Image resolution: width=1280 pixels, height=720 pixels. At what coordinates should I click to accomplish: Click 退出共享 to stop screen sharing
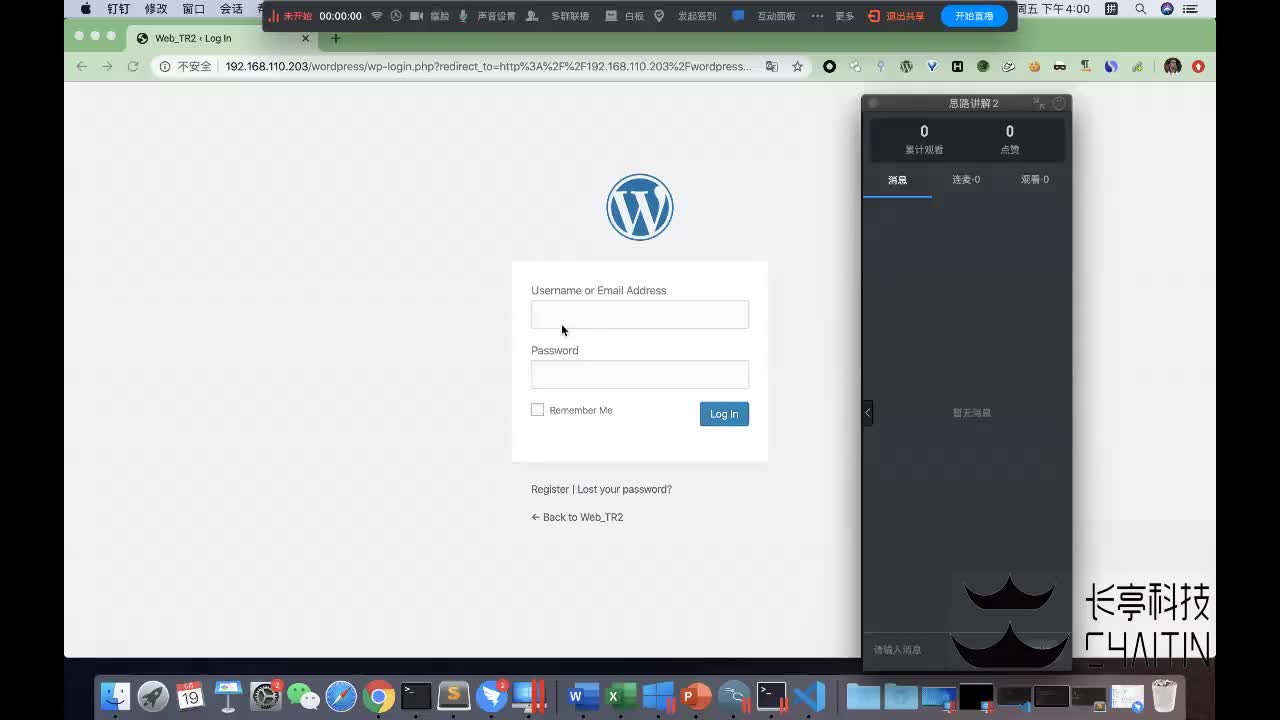[897, 16]
